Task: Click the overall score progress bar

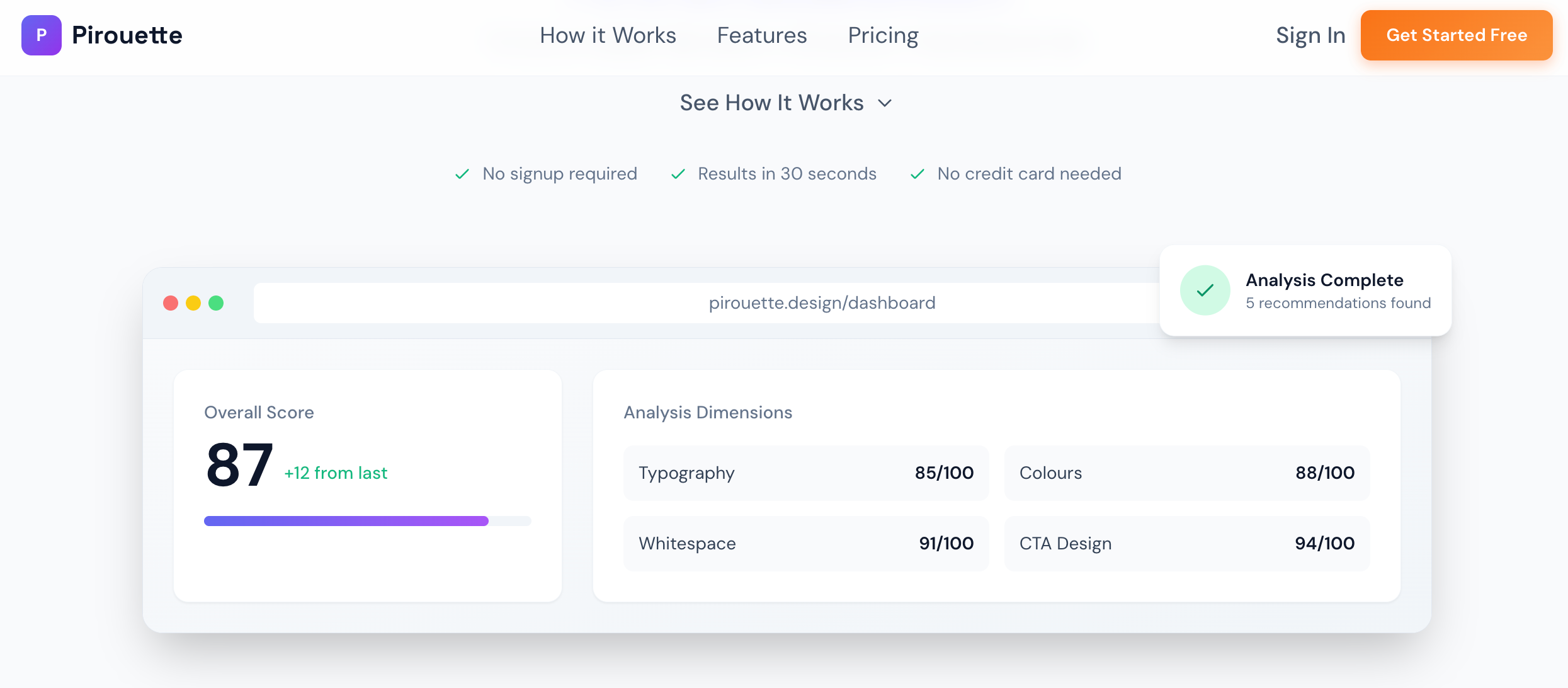Action: click(368, 521)
